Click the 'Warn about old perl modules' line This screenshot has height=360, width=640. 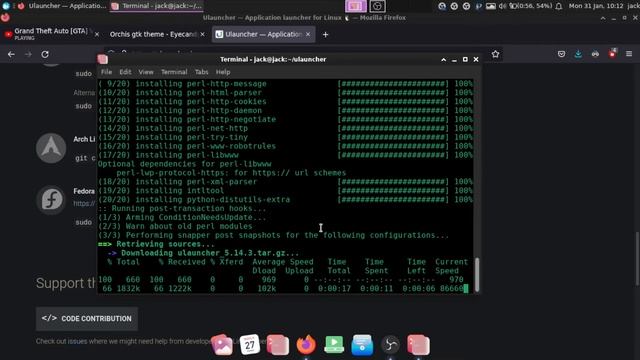tap(175, 226)
